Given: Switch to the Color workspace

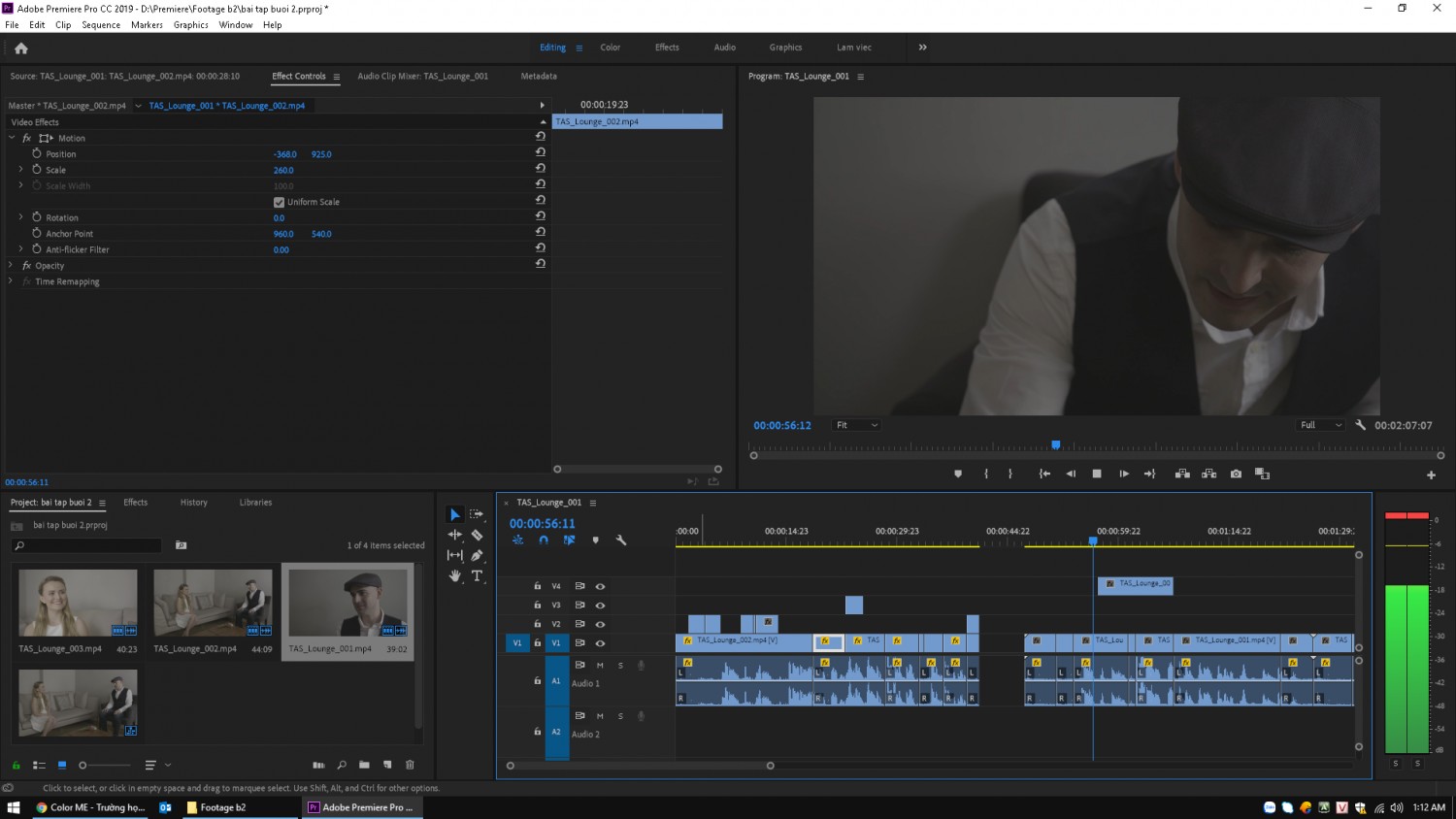Looking at the screenshot, I should [x=611, y=48].
